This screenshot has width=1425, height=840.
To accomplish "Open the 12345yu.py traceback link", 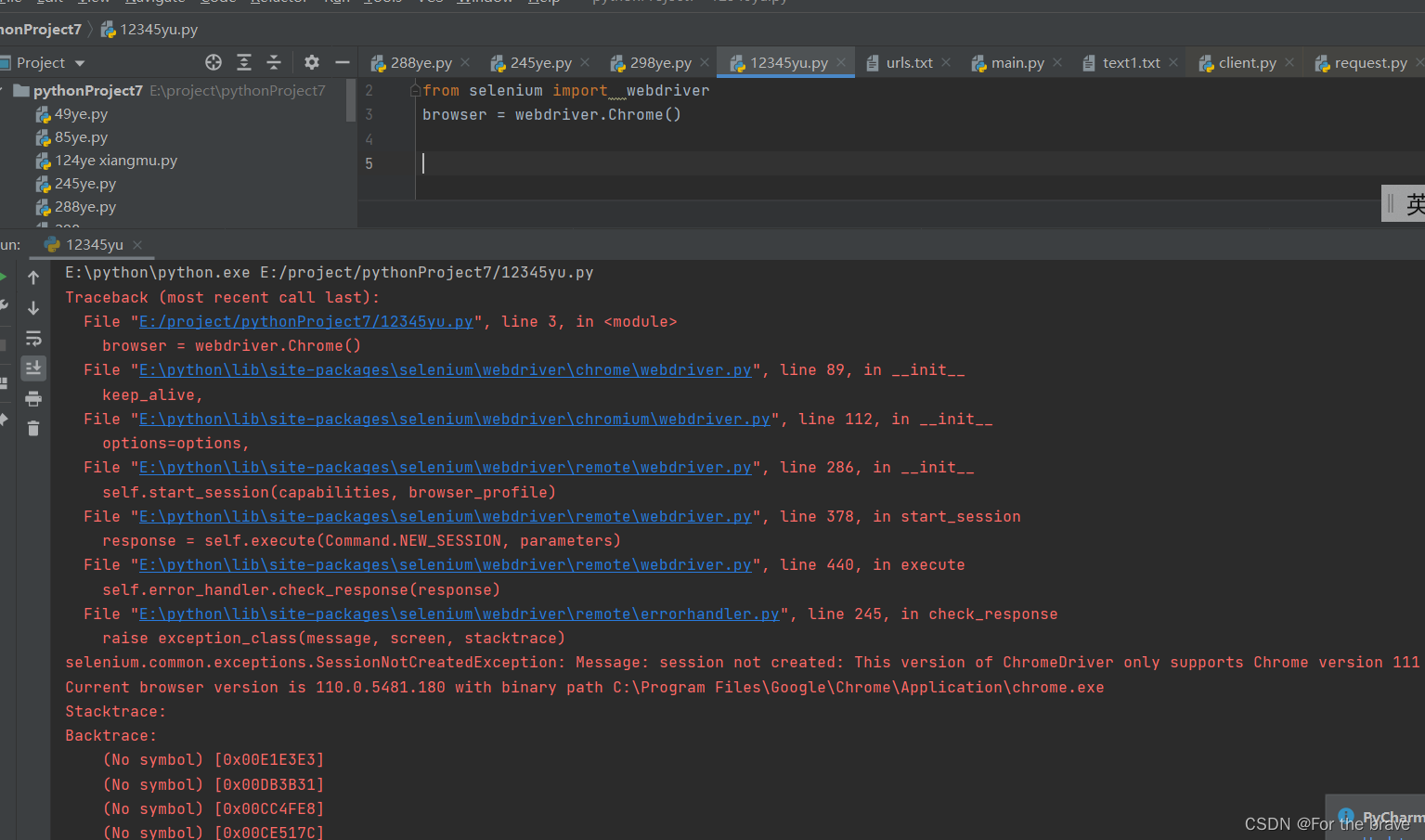I will point(306,321).
